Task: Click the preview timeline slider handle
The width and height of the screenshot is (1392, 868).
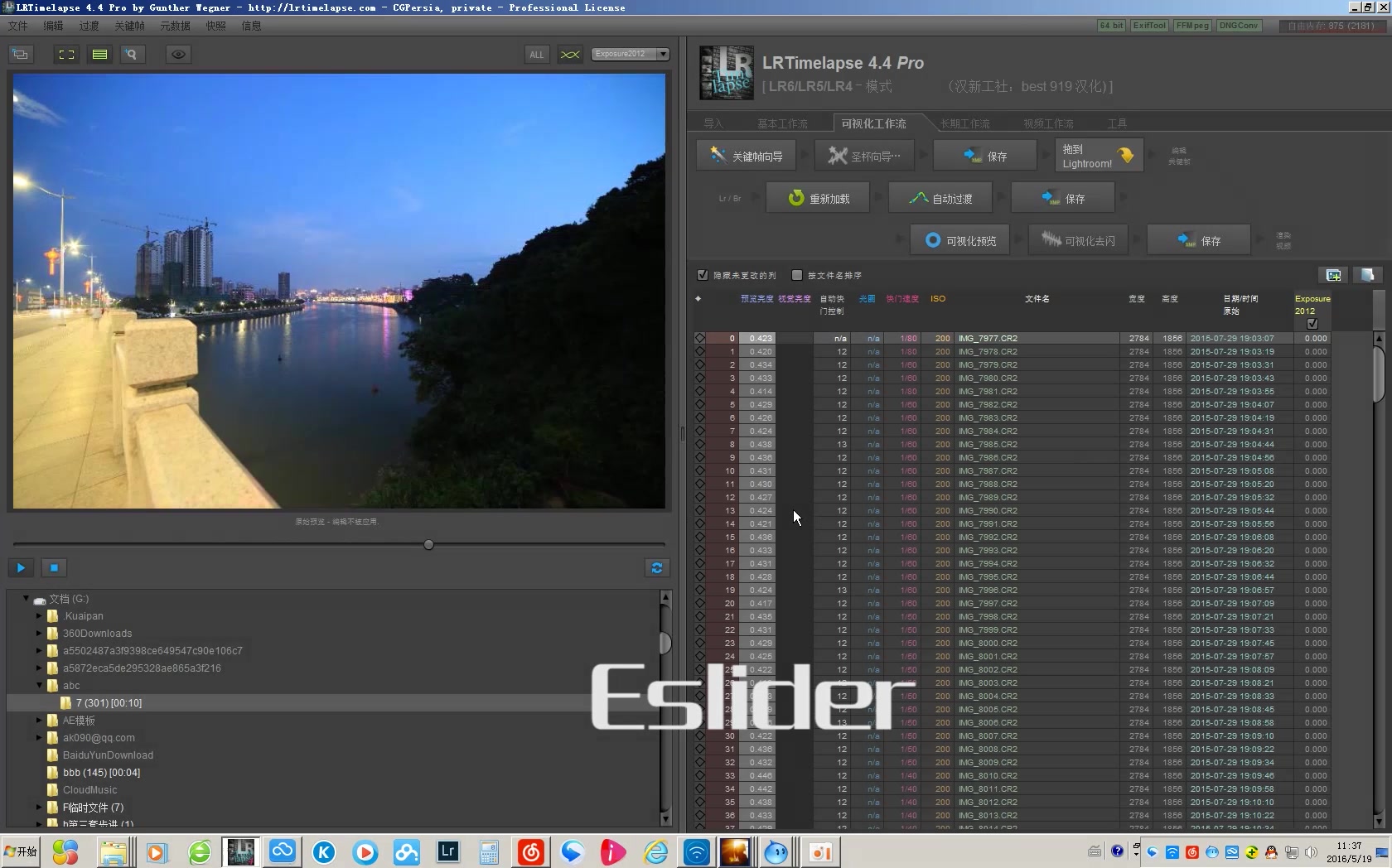Action: click(428, 545)
